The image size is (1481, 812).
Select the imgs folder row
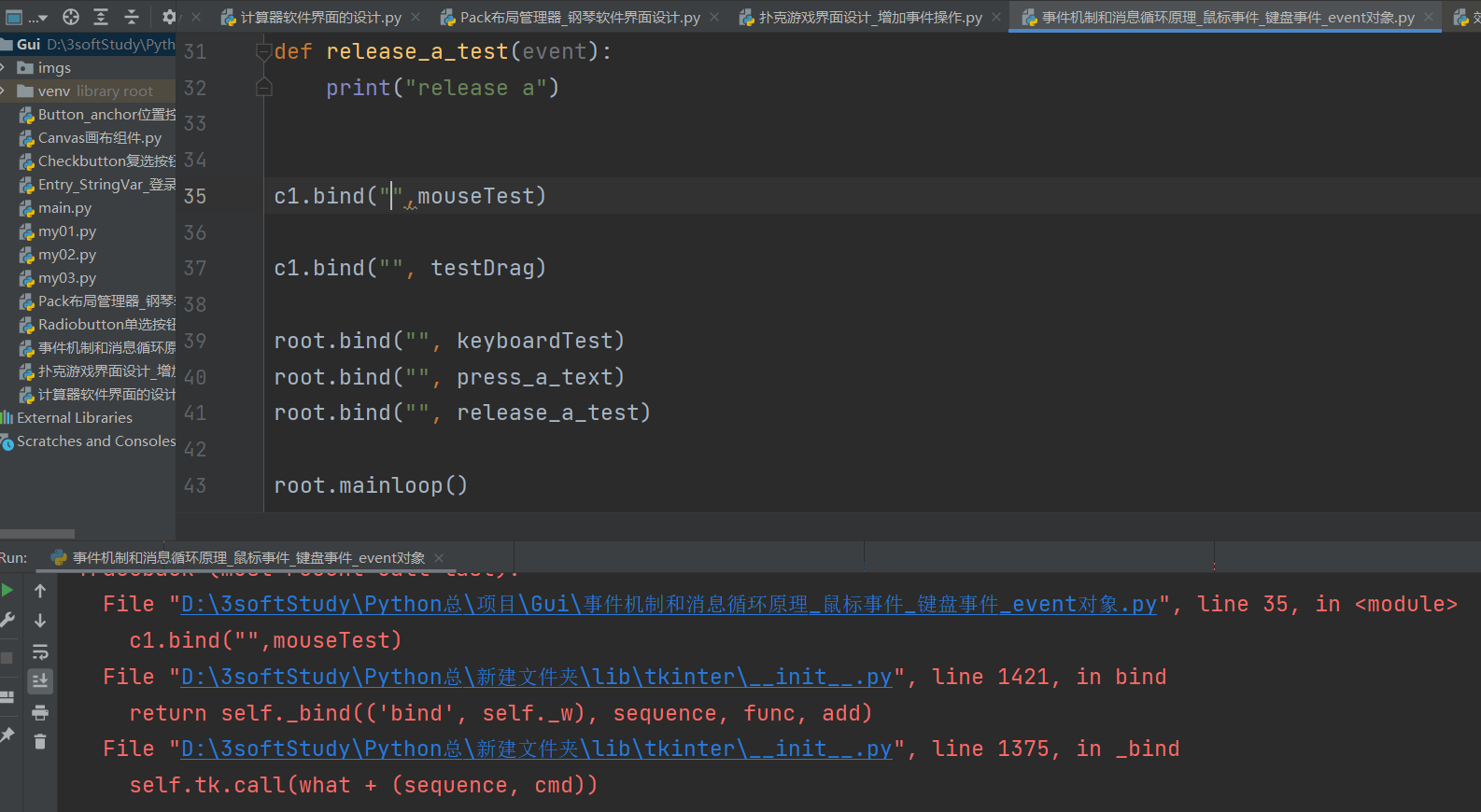pyautogui.click(x=88, y=67)
